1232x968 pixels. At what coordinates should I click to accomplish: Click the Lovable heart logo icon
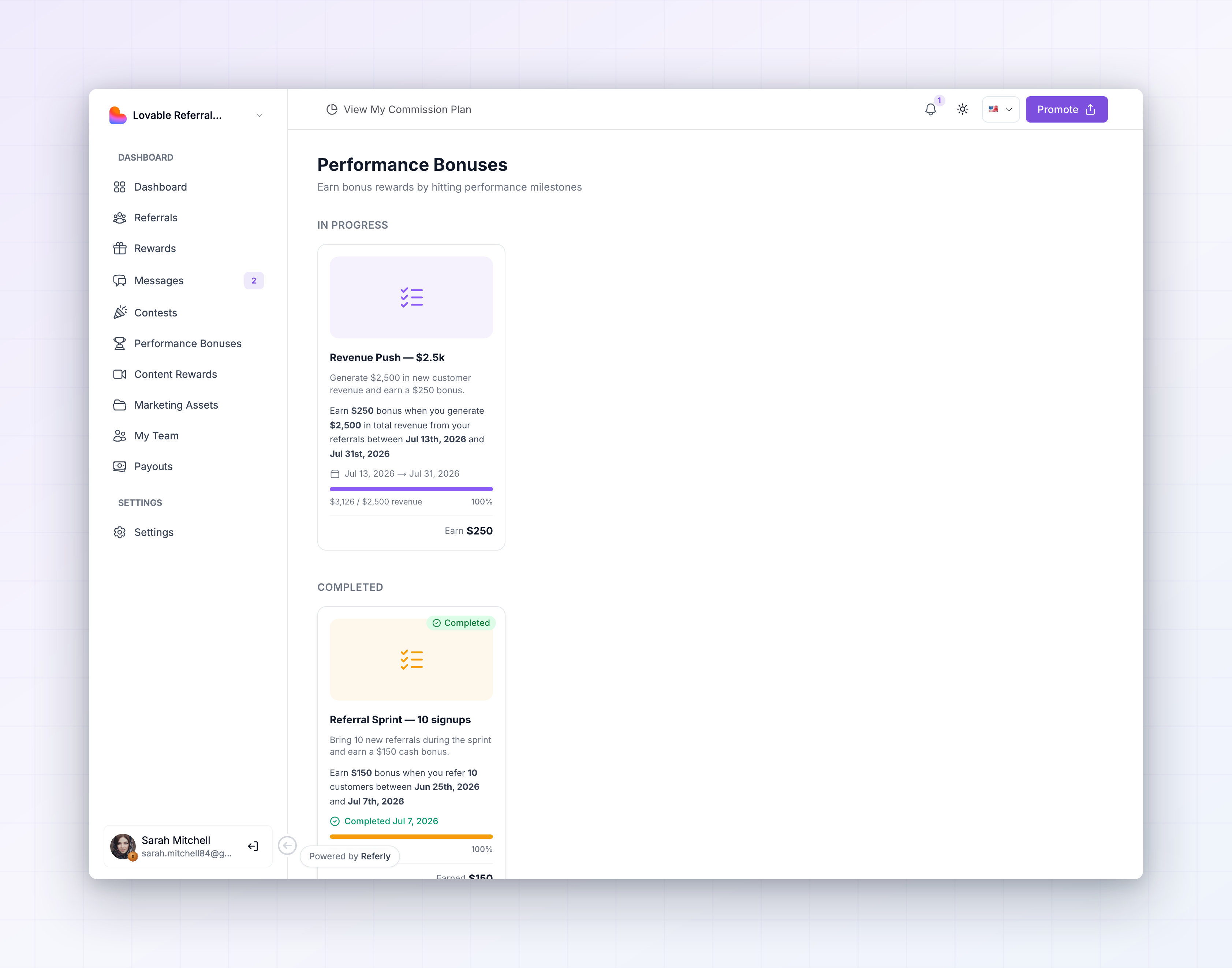pyautogui.click(x=118, y=115)
